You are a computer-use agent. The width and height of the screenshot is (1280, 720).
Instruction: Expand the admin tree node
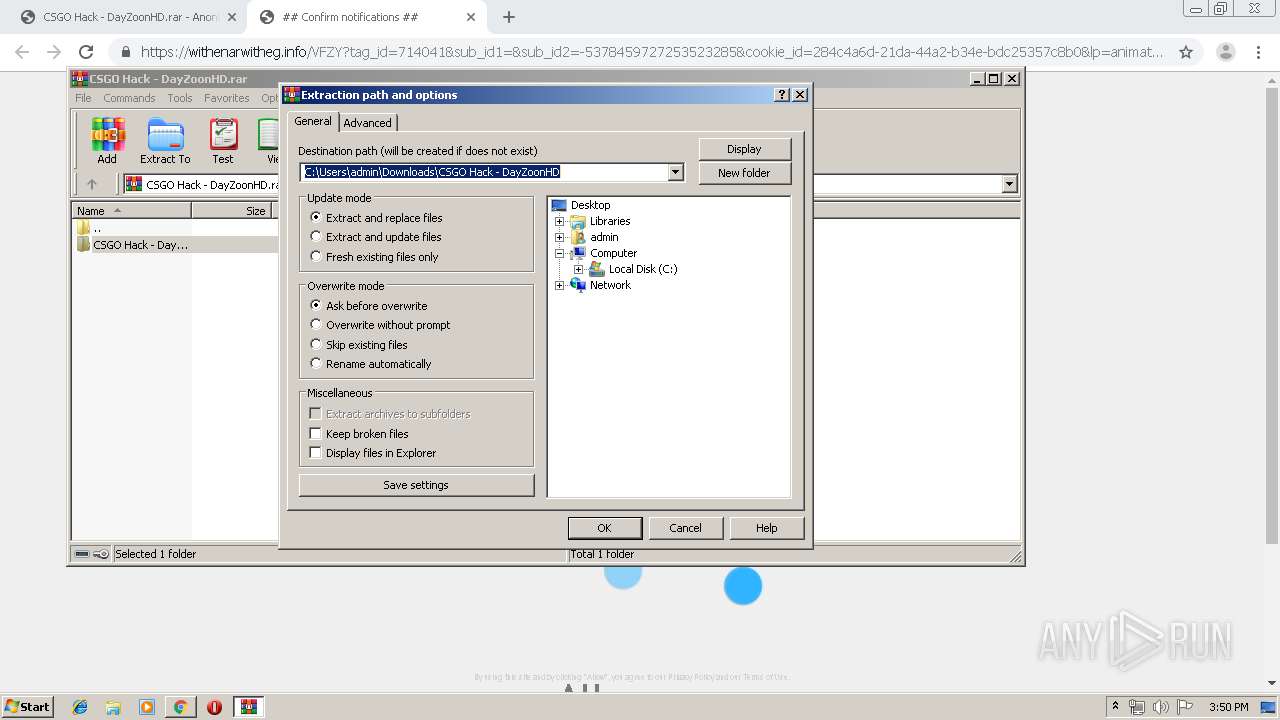click(x=560, y=237)
